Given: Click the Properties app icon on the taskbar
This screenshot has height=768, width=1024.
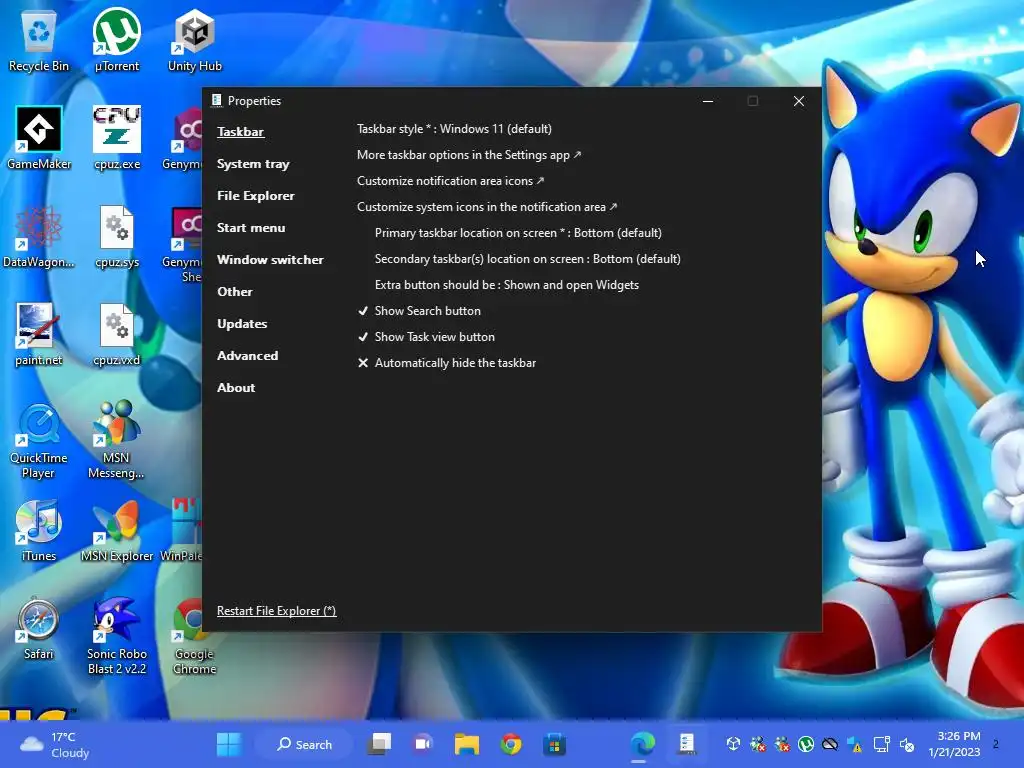Looking at the screenshot, I should (x=686, y=744).
